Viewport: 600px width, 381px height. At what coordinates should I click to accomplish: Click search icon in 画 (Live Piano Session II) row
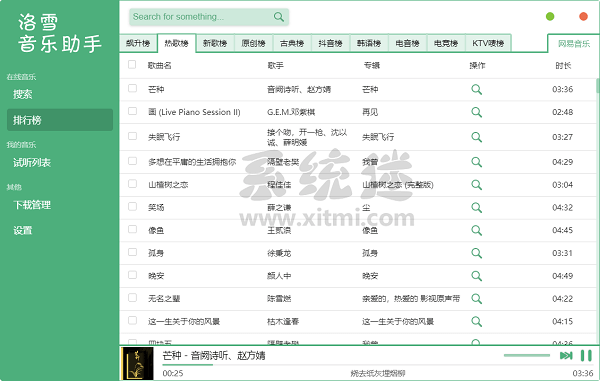point(476,112)
